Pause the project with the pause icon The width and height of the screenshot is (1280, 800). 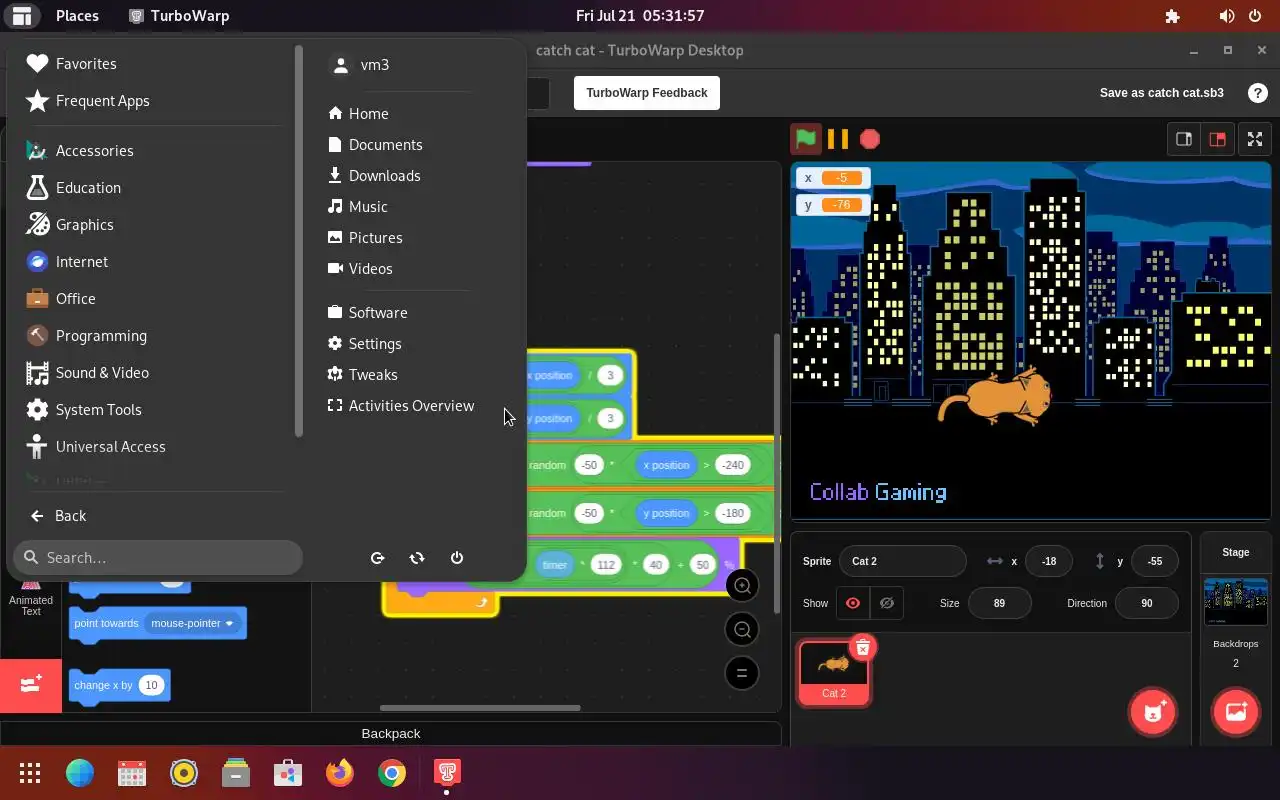pos(838,139)
